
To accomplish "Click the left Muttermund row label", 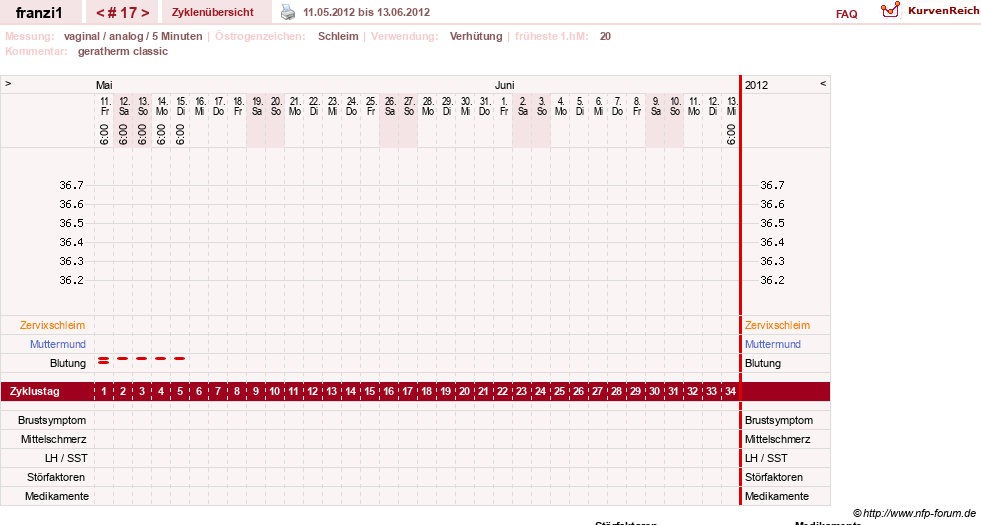I will coord(58,344).
